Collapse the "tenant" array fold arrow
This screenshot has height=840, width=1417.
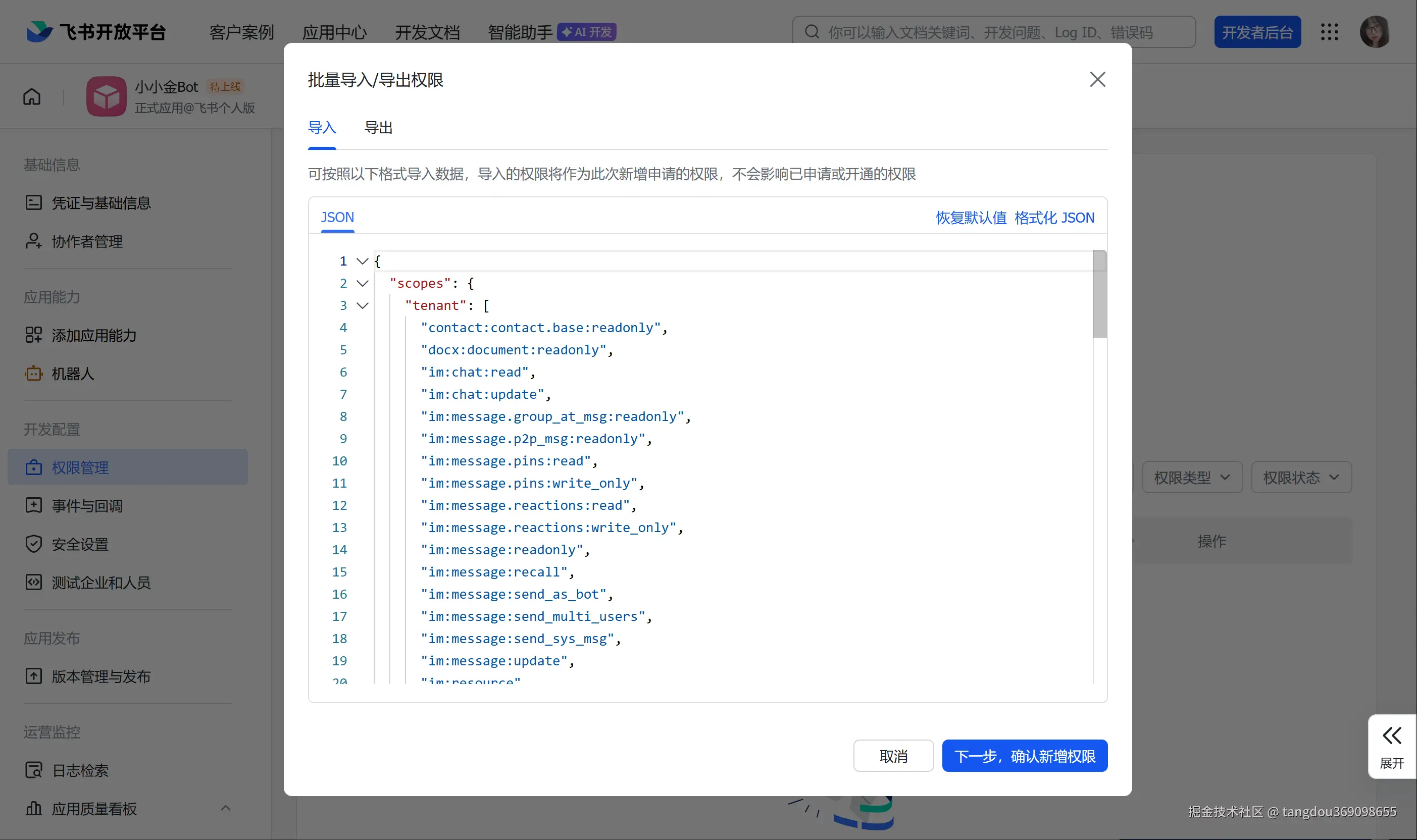(x=362, y=305)
